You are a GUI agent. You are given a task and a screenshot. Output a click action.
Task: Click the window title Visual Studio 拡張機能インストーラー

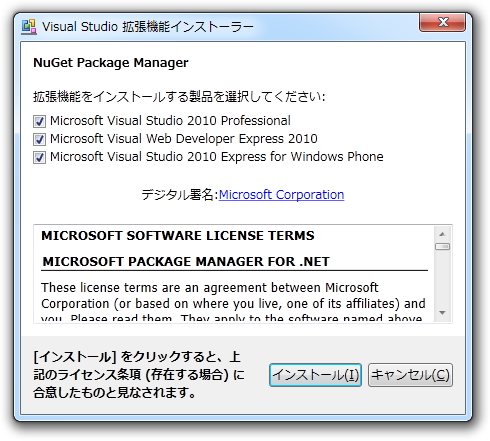pyautogui.click(x=148, y=27)
